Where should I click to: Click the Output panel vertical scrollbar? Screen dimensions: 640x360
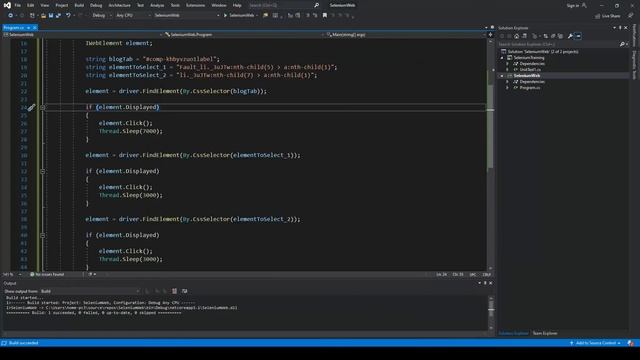click(491, 313)
